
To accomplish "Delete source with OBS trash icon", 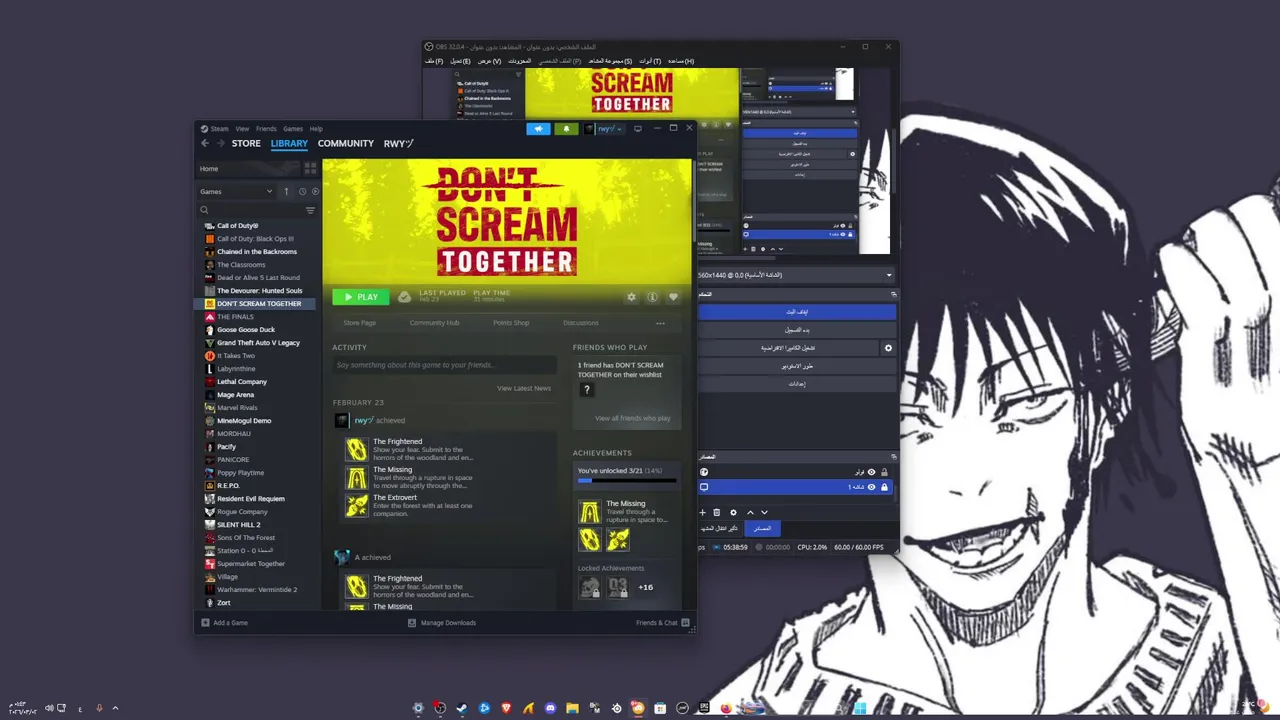I will [716, 512].
